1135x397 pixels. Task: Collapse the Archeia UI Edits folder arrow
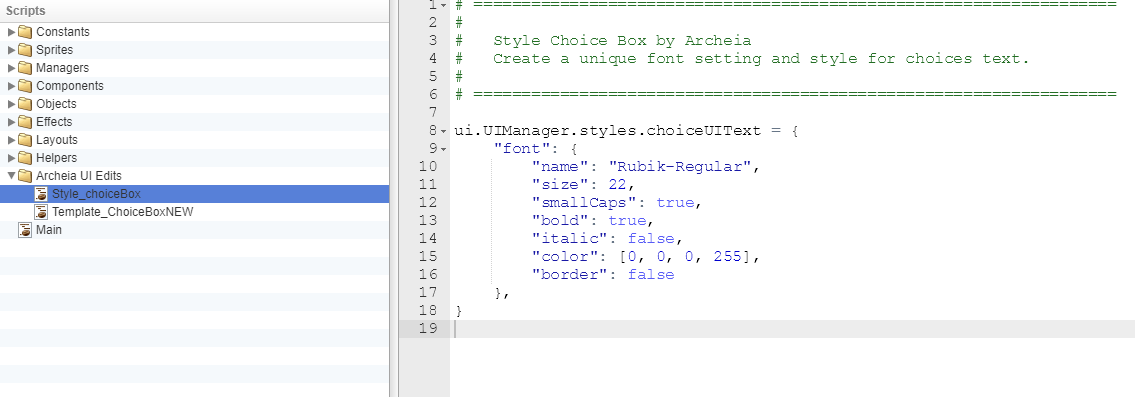(11, 175)
